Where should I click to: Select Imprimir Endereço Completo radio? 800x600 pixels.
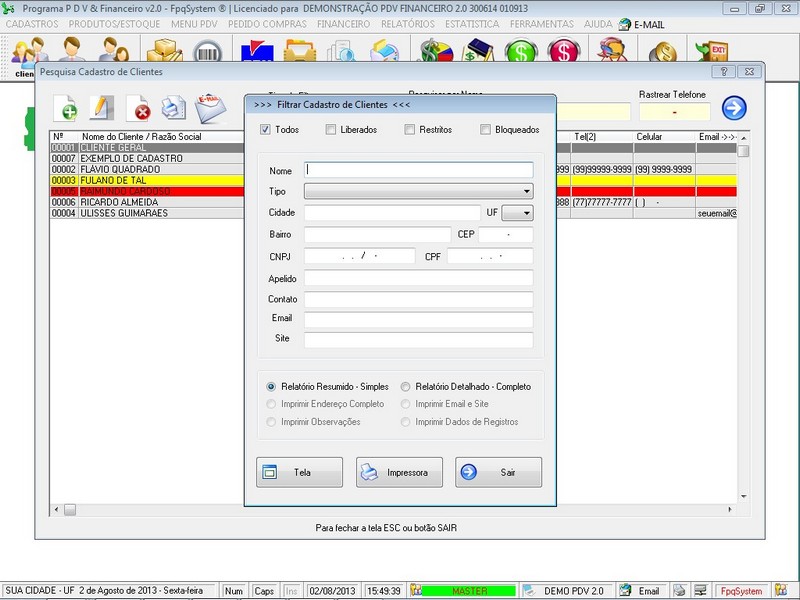[271, 404]
